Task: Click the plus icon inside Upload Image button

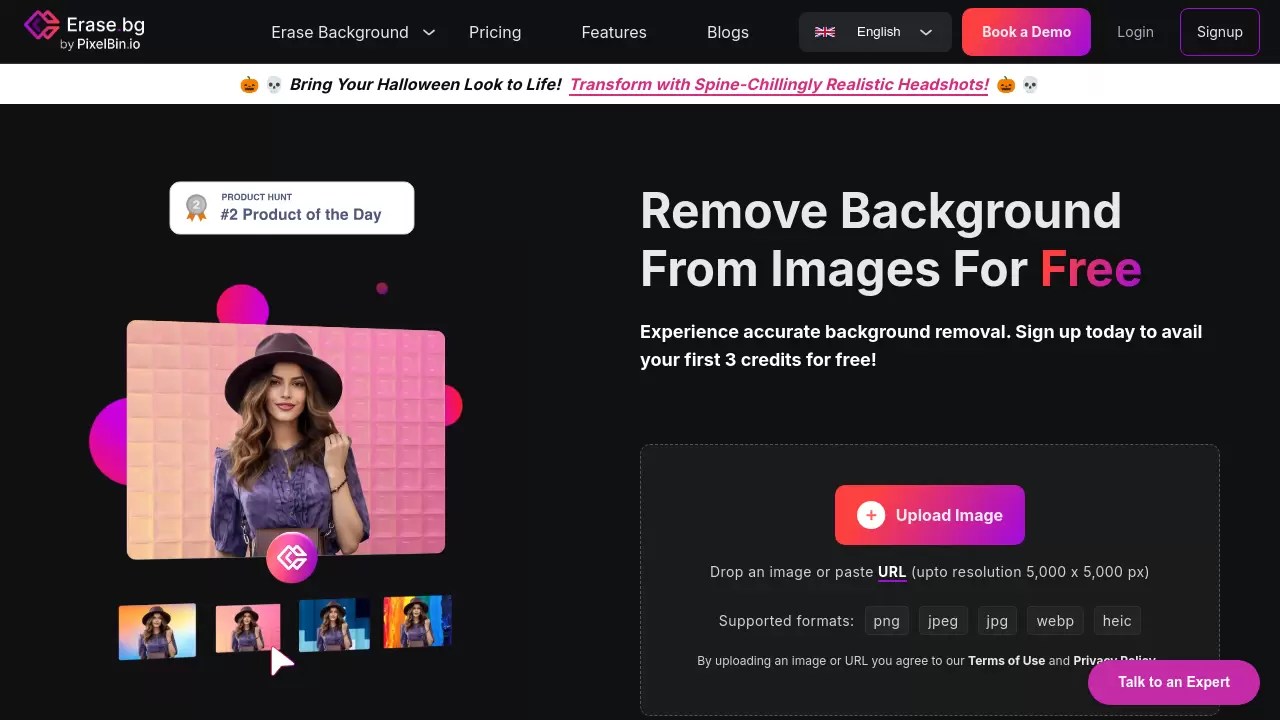Action: coord(871,515)
